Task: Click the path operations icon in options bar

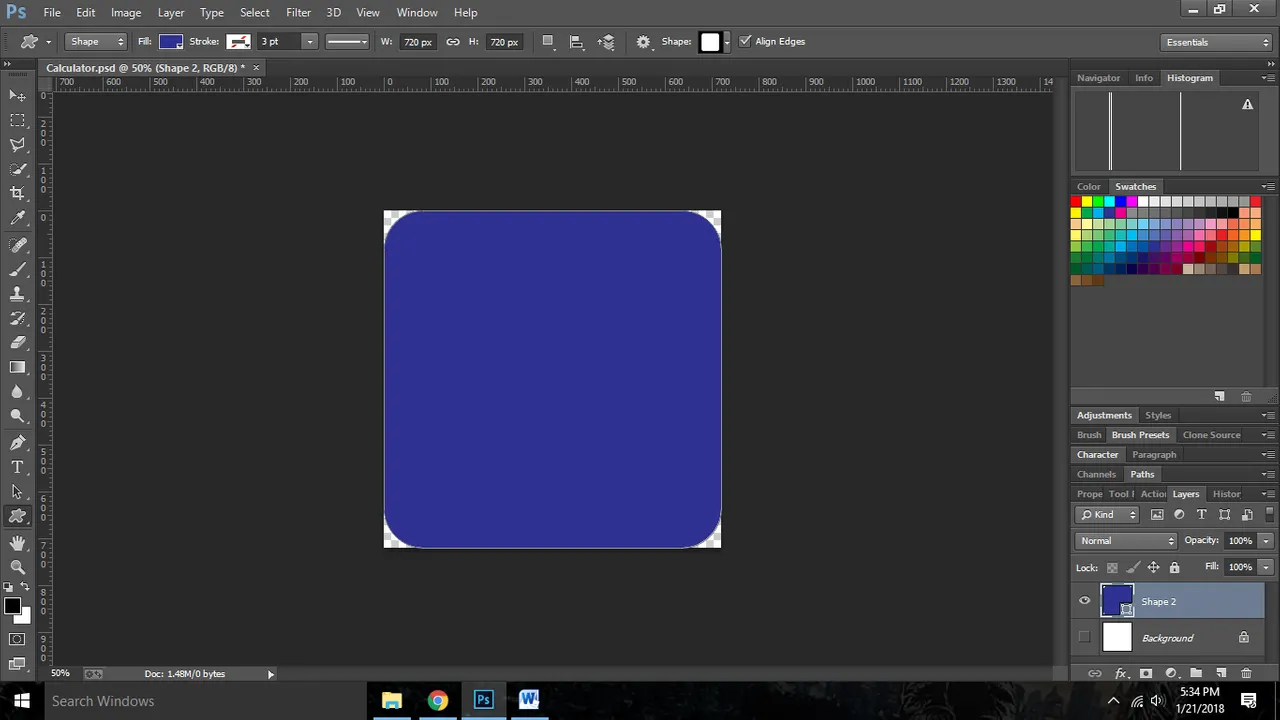Action: (x=548, y=42)
